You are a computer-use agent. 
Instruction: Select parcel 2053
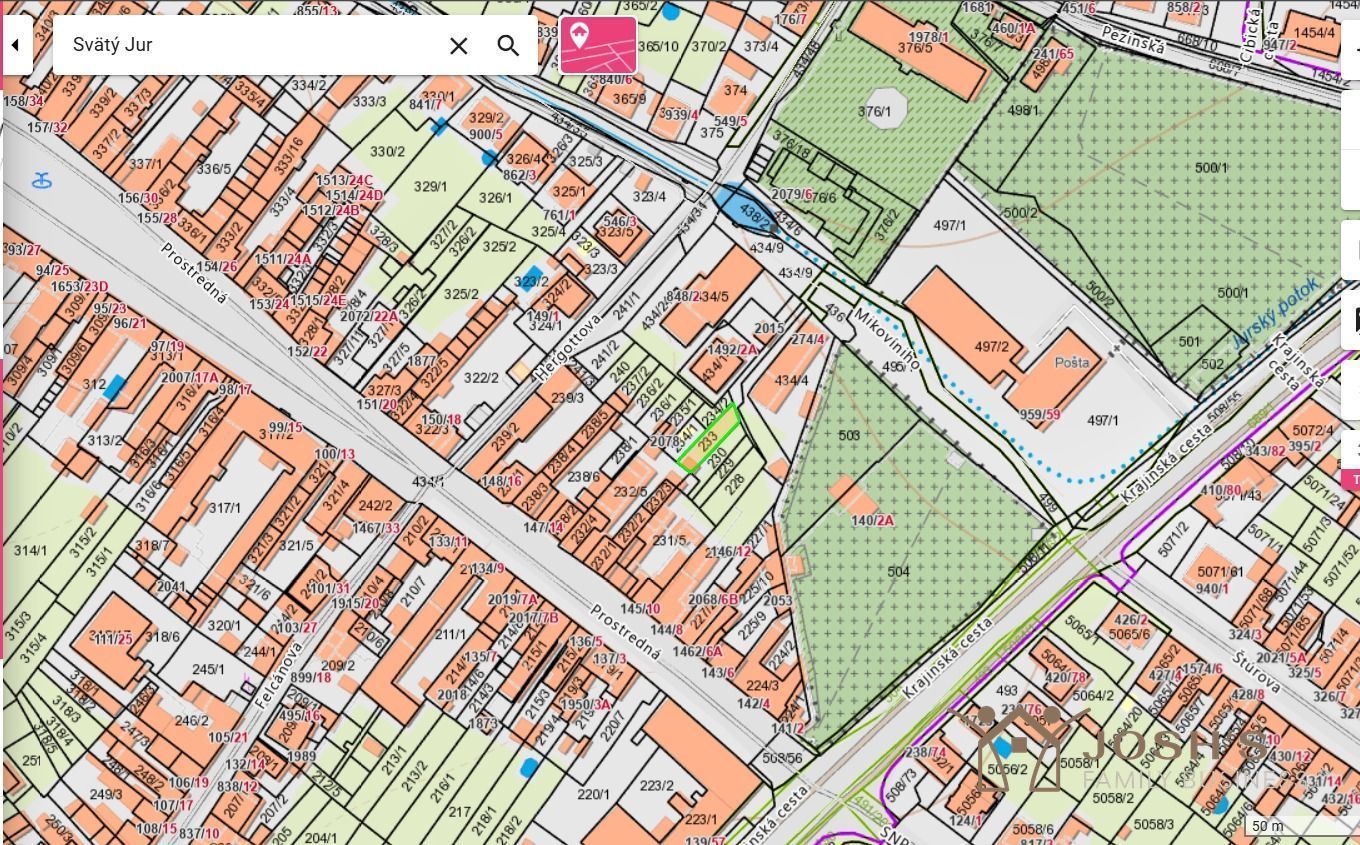pyautogui.click(x=777, y=601)
